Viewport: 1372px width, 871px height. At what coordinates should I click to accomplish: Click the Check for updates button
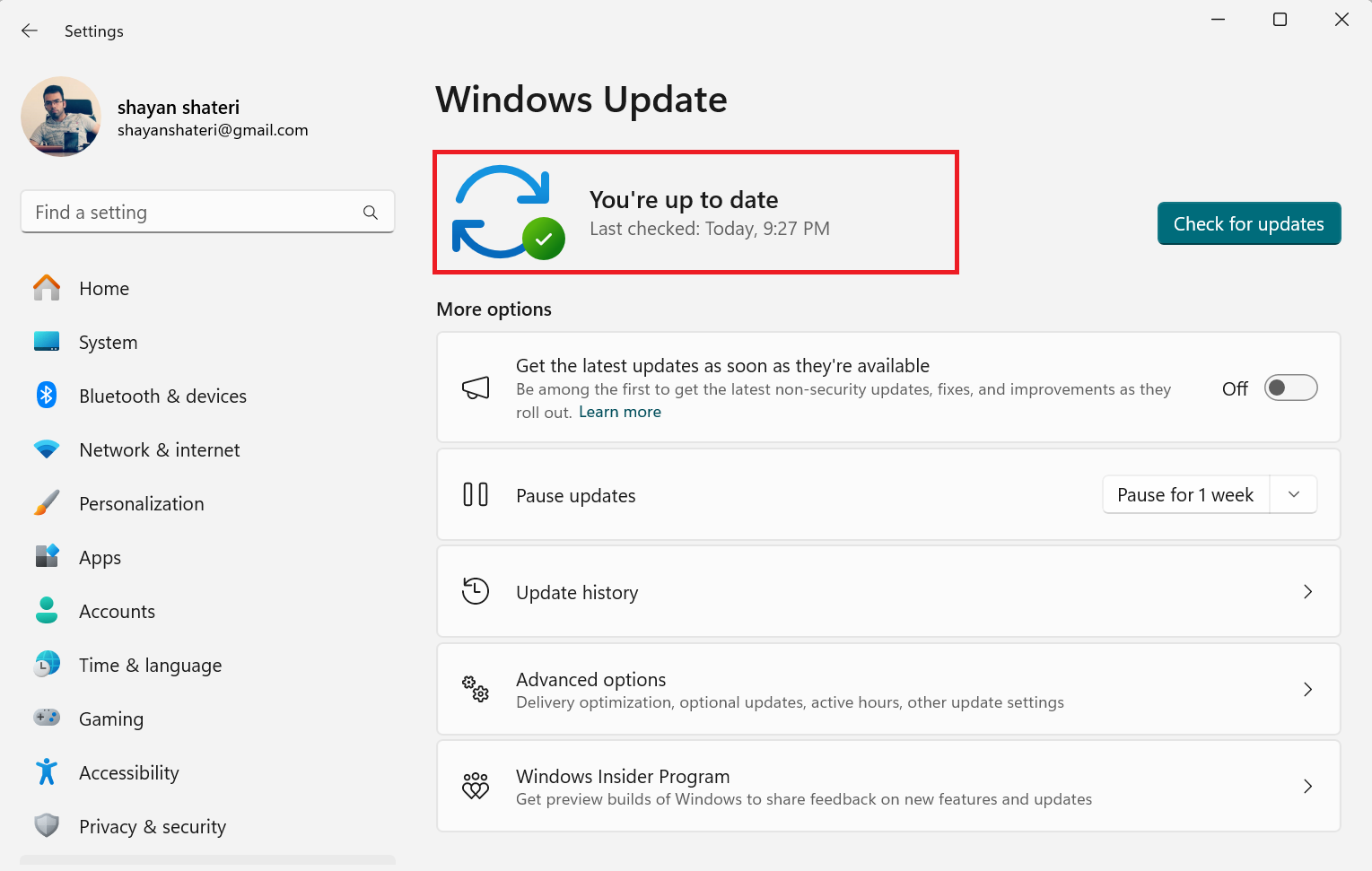tap(1249, 223)
